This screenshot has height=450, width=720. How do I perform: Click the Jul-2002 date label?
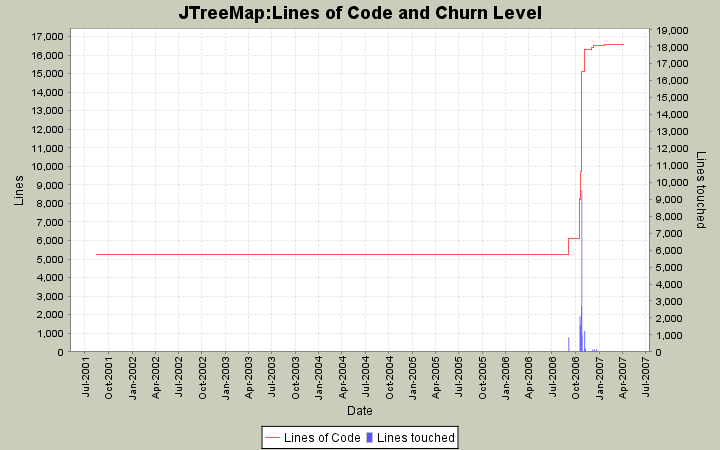tap(179, 376)
